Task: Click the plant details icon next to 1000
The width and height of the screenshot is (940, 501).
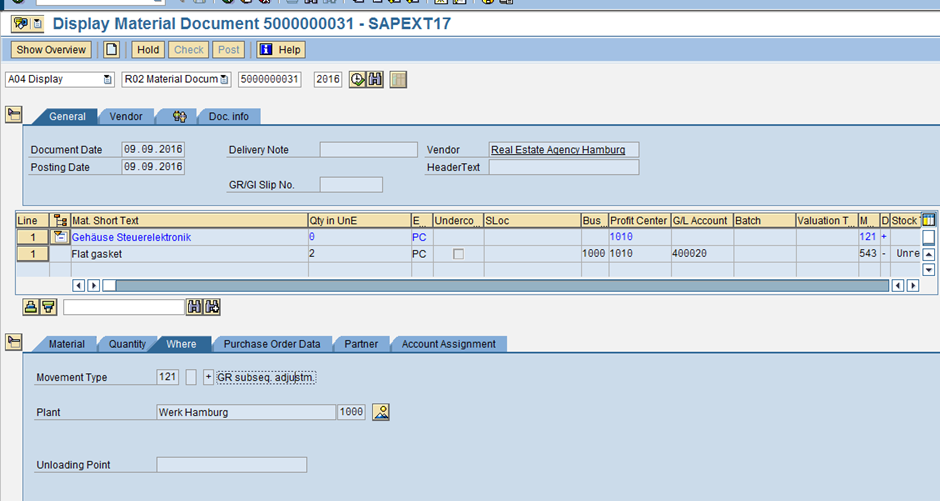Action: coord(380,412)
